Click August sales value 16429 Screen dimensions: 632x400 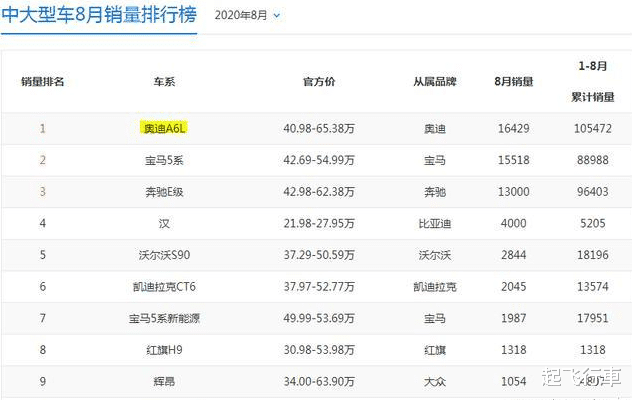514,129
